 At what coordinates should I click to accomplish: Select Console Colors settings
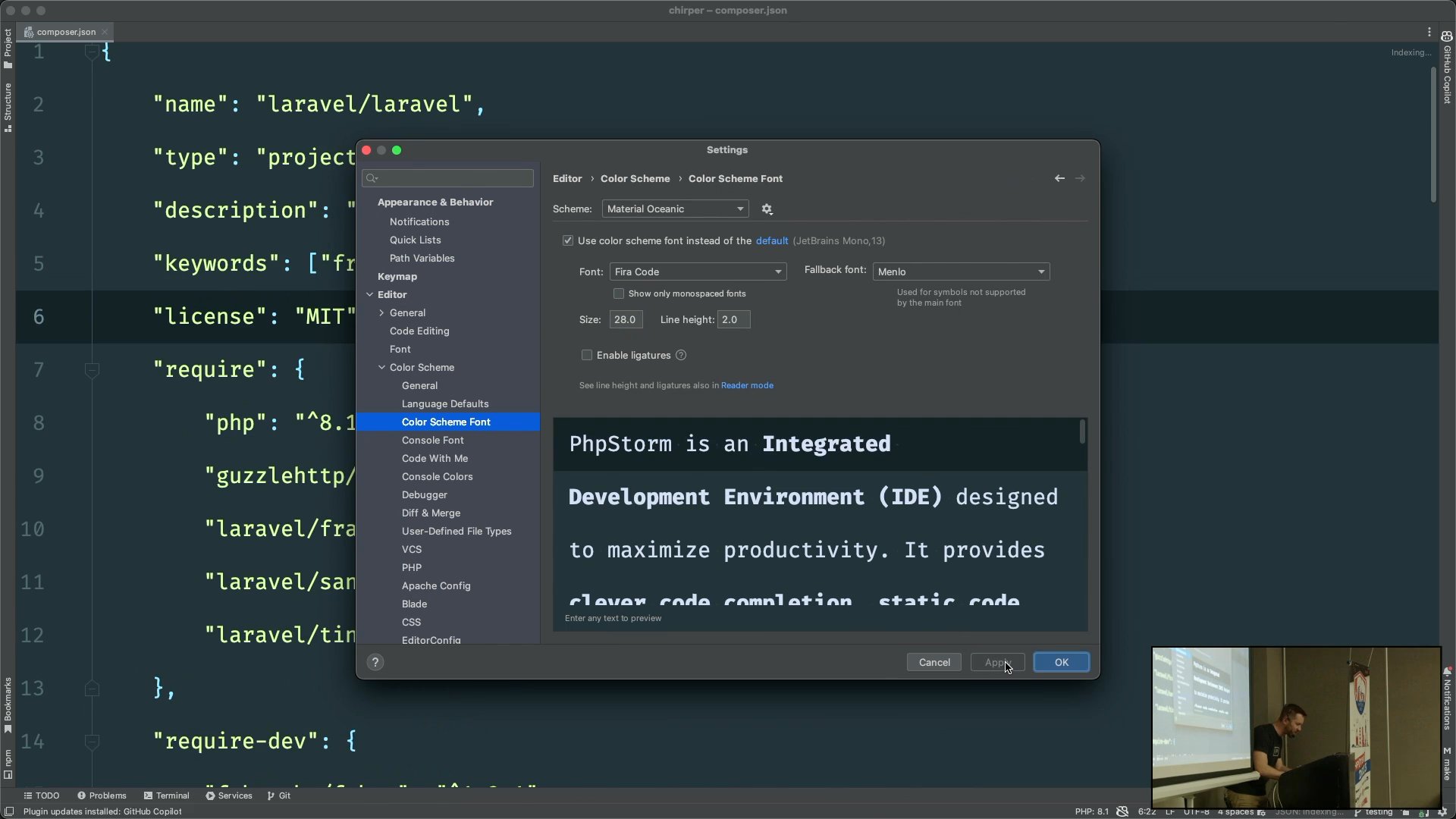[x=437, y=477]
